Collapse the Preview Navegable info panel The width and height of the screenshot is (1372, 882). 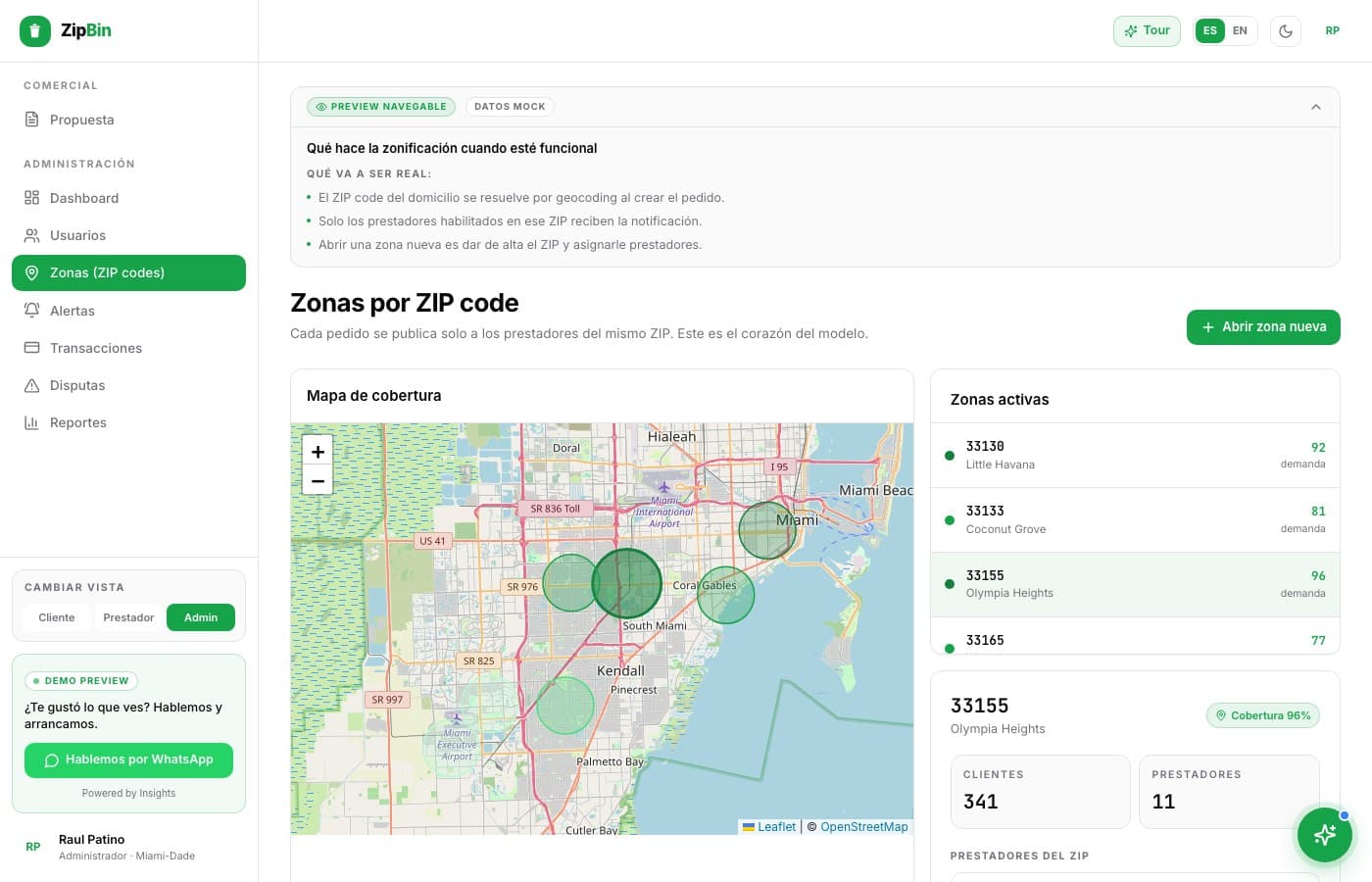tap(1316, 107)
